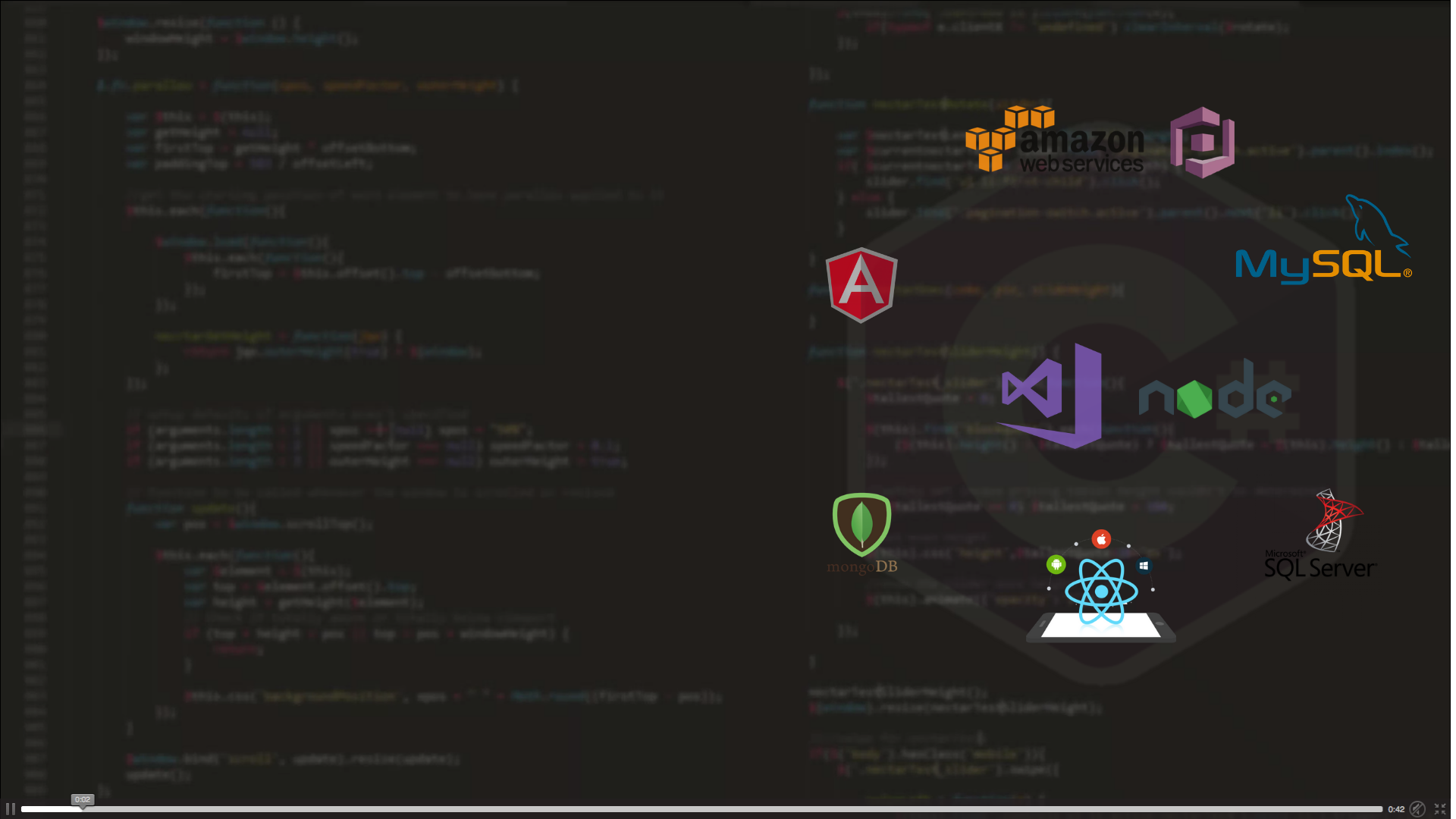This screenshot has height=819, width=1456.
Task: Click the purple cube logo beside AWS
Action: [x=1203, y=143]
